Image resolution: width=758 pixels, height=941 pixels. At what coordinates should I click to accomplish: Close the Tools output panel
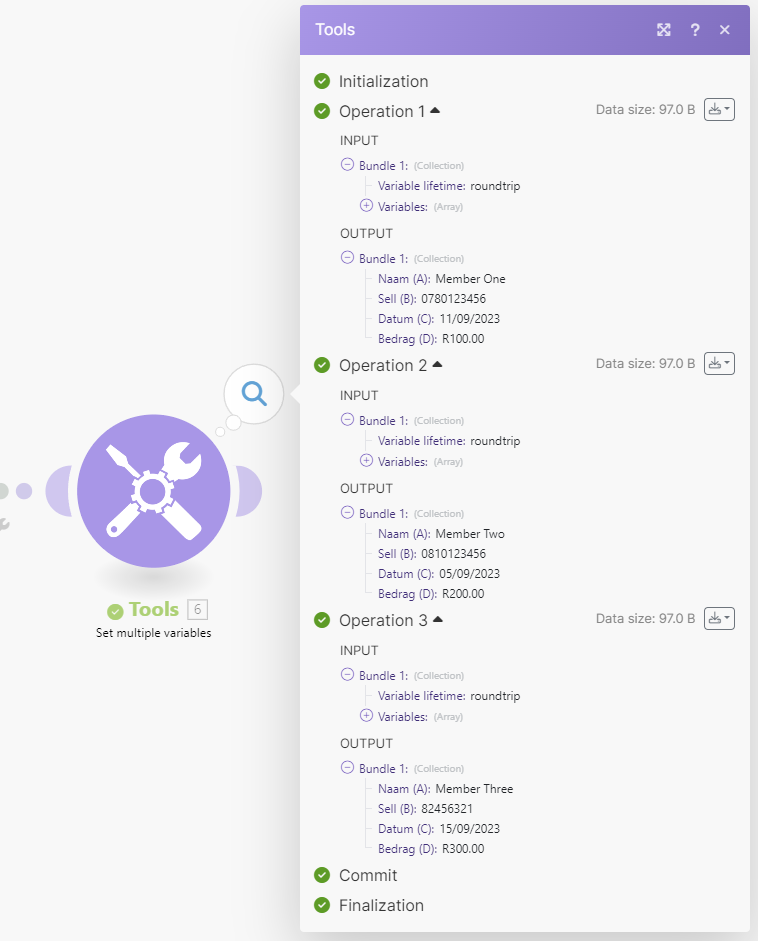point(725,30)
